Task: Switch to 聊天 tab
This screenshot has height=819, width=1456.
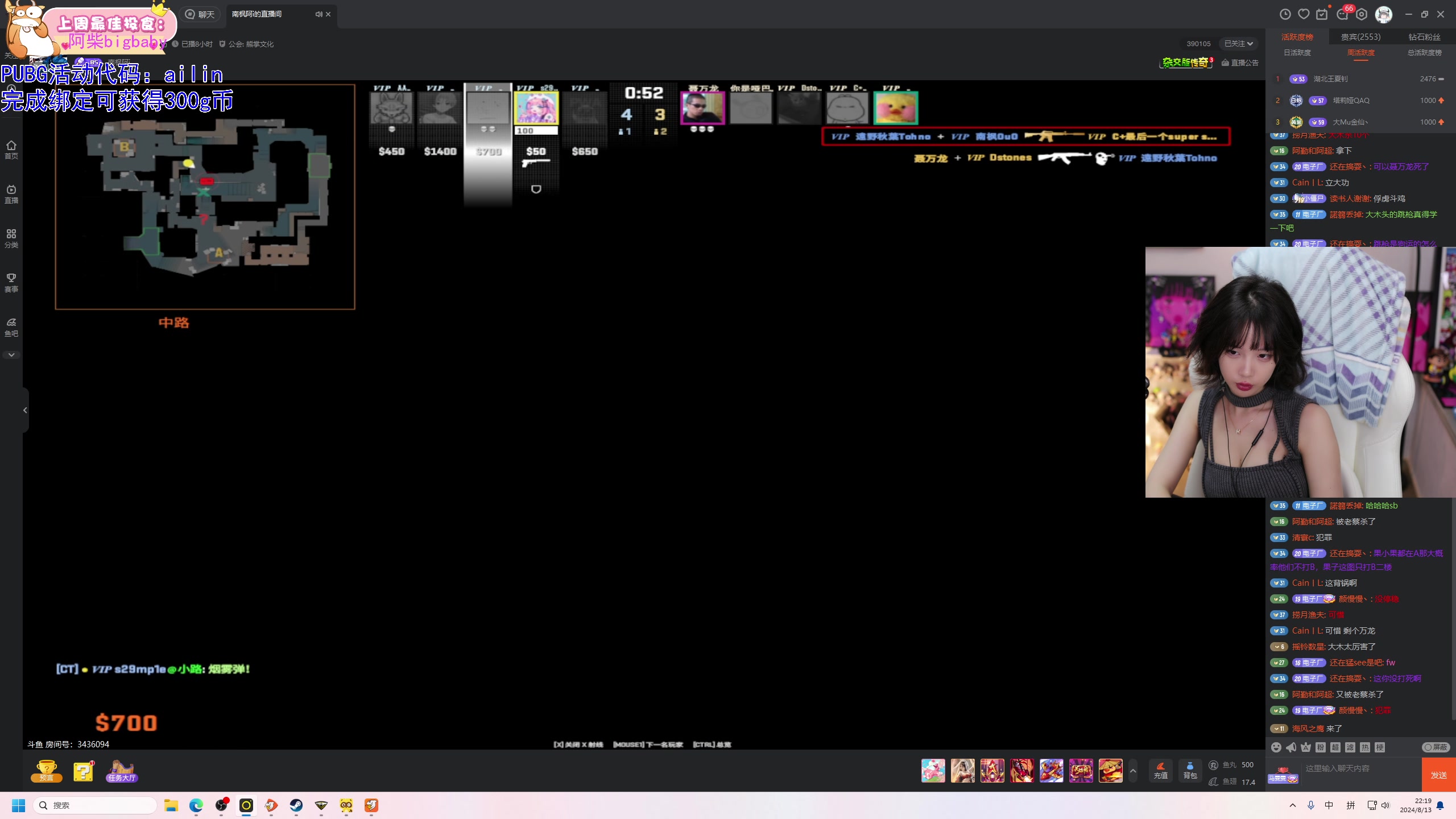Action: click(x=200, y=14)
